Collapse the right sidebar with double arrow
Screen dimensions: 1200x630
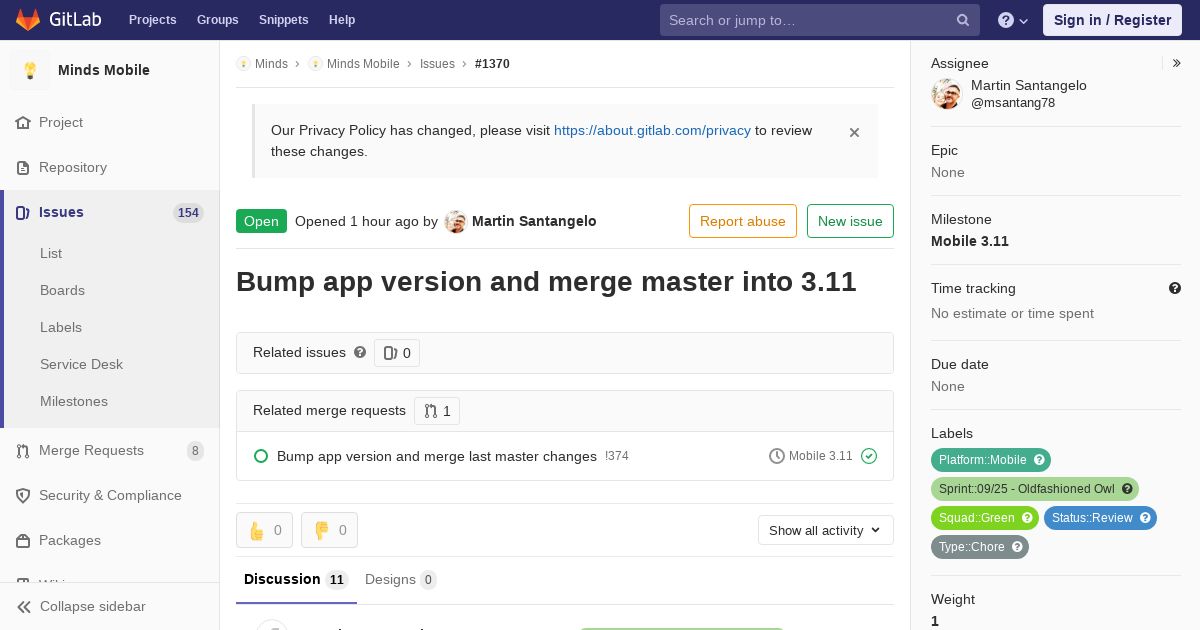[x=1177, y=63]
